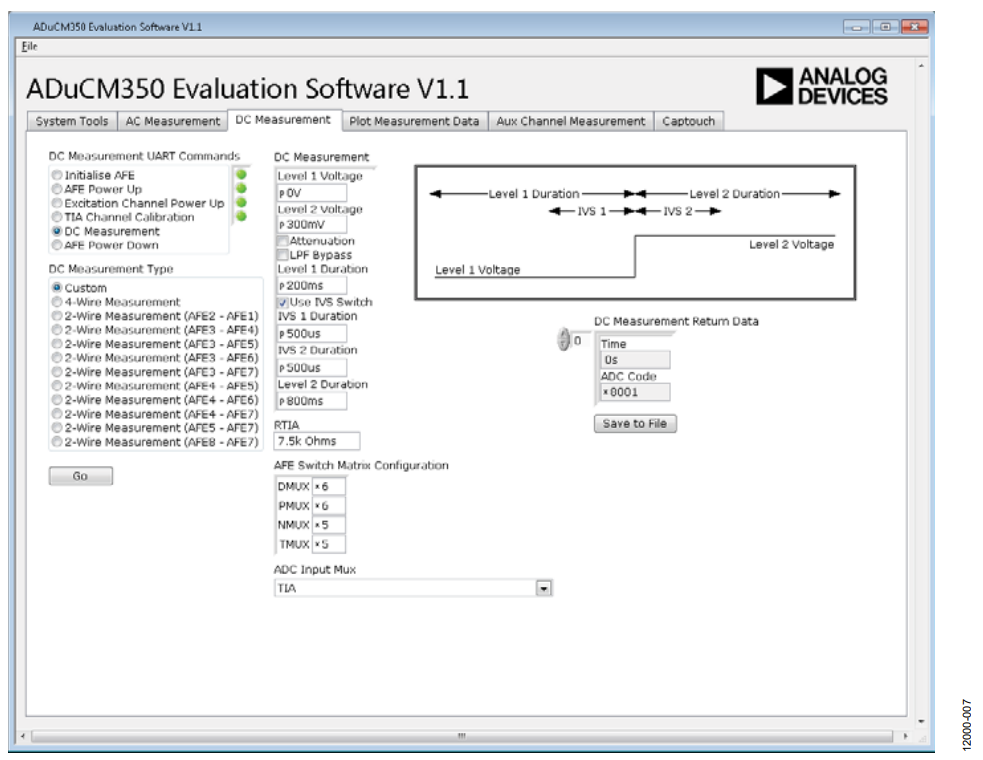
Task: Expand the ADC Input Mux dropdown arrow
Action: tap(544, 588)
